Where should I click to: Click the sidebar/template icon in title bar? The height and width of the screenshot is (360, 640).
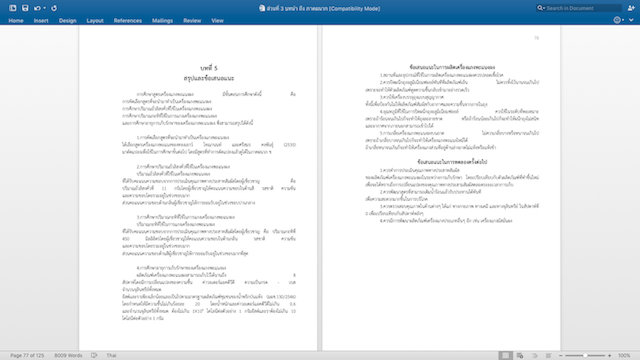tap(13, 8)
